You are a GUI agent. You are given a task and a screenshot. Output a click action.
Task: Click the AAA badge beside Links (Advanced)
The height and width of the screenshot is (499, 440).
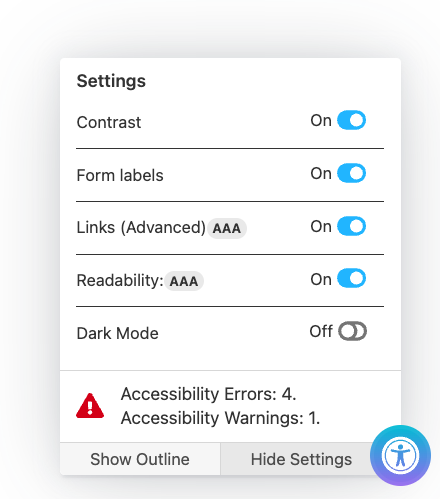coord(227,228)
